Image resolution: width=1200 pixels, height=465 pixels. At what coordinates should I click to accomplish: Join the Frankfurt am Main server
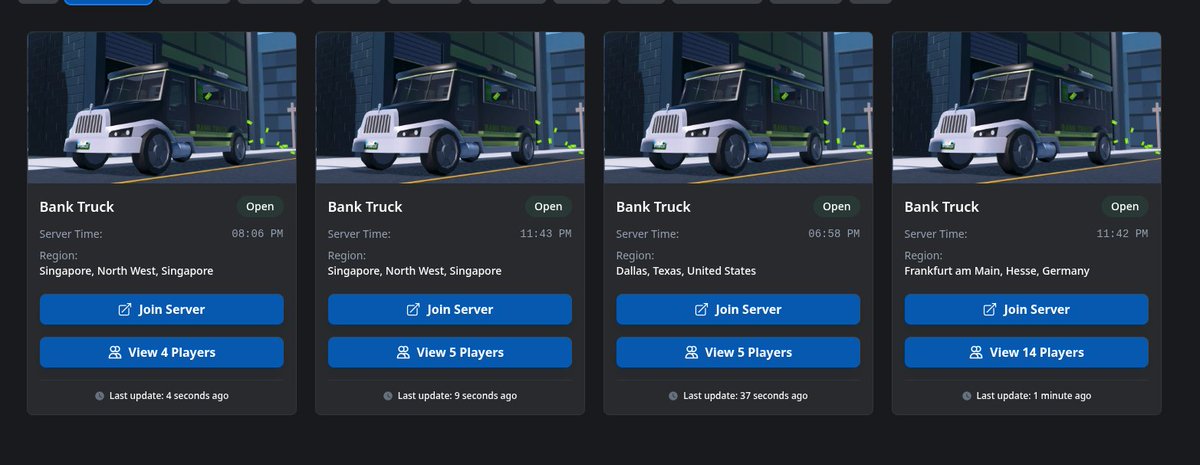pyautogui.click(x=1026, y=309)
